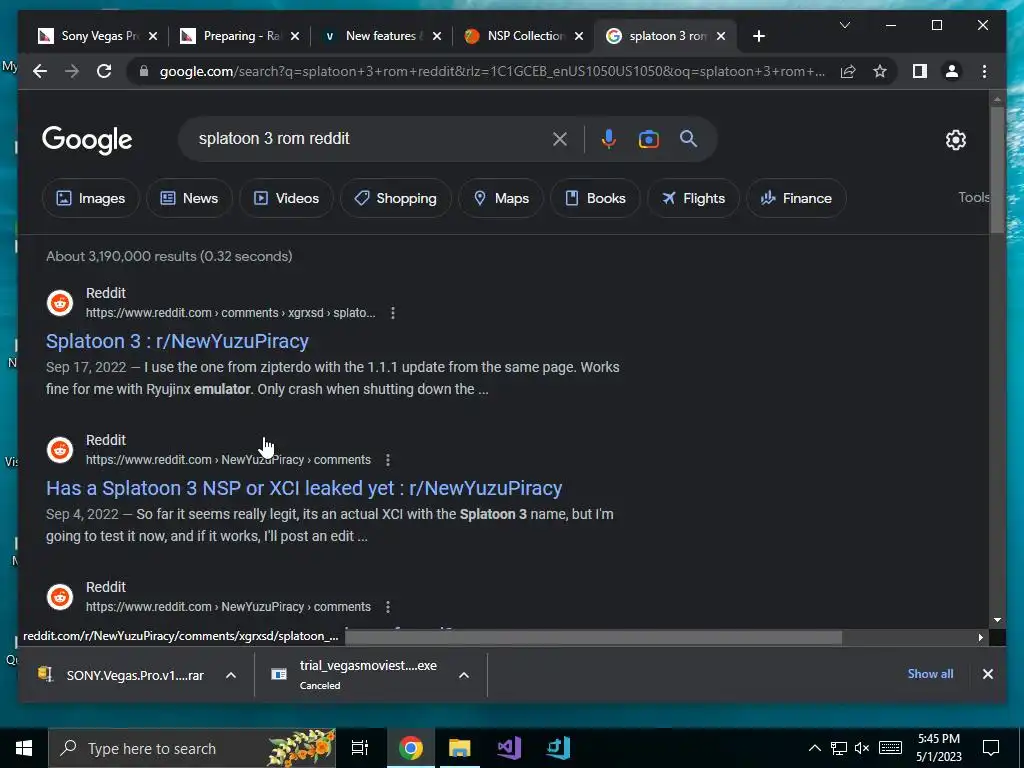Open File Explorer from the taskbar
This screenshot has width=1024, height=768.
pos(459,748)
